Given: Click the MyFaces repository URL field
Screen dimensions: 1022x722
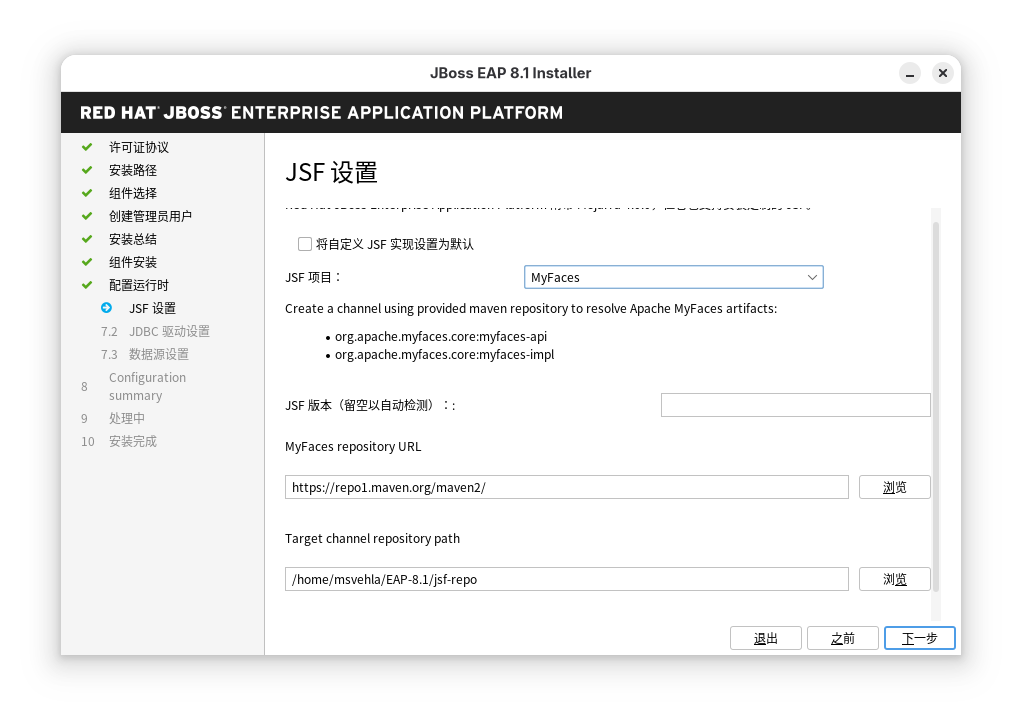Looking at the screenshot, I should click(x=566, y=487).
